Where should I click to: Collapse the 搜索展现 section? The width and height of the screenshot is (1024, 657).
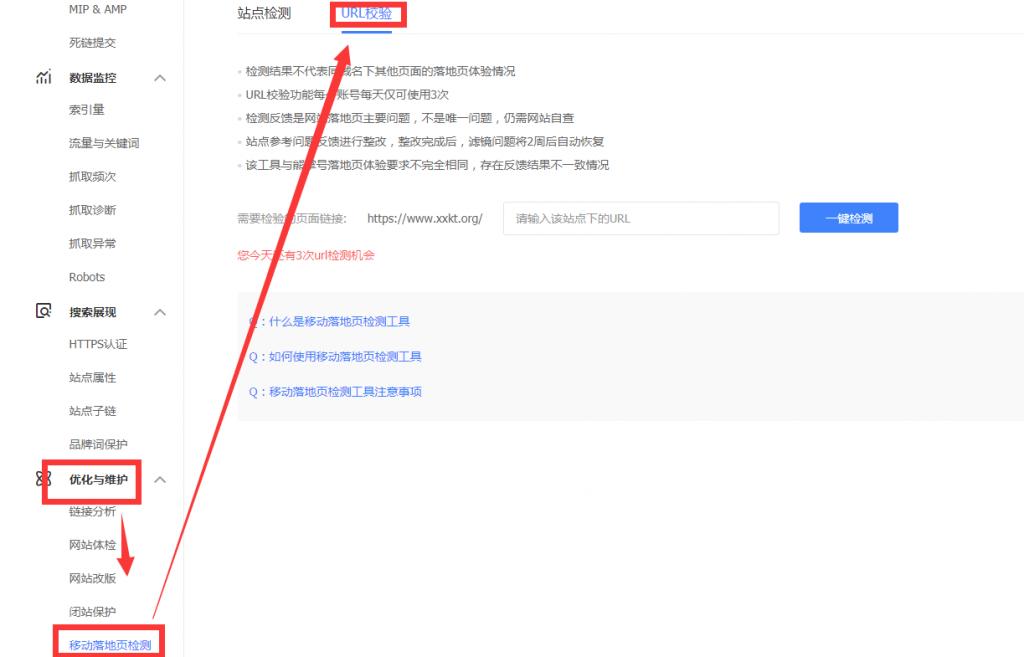click(158, 311)
